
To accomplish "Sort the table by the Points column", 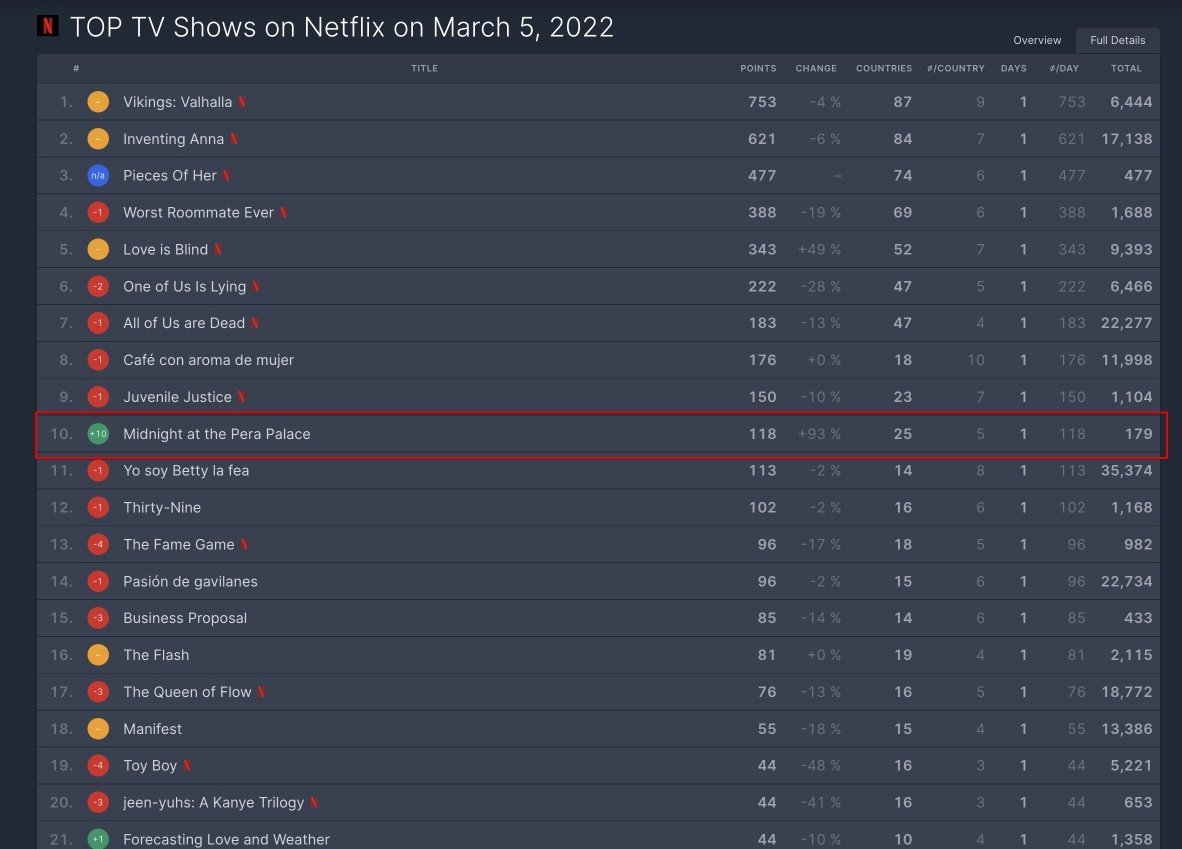I will tap(758, 68).
